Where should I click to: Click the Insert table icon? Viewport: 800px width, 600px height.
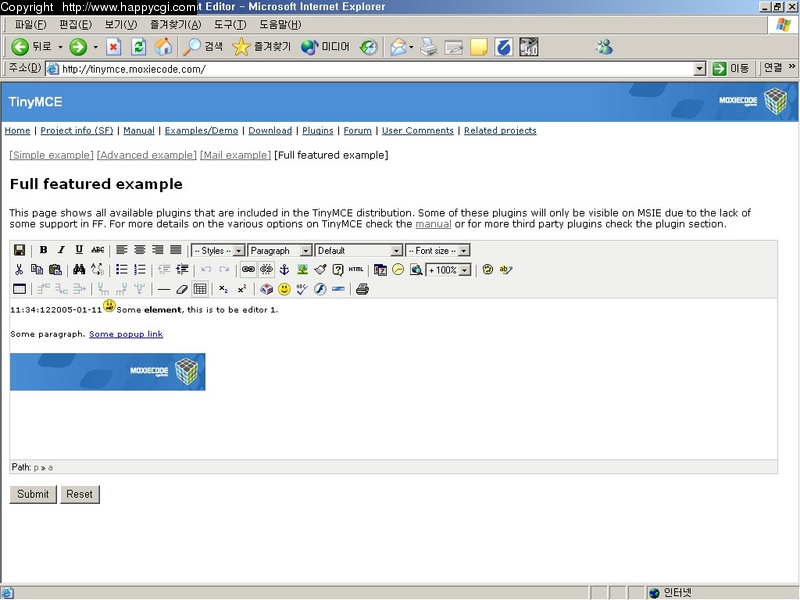[x=19, y=289]
